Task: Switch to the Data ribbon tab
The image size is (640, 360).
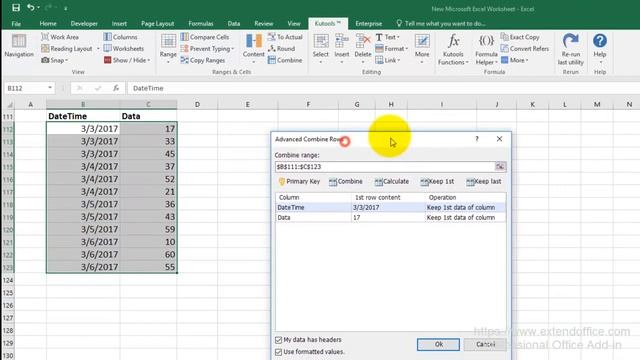Action: [x=233, y=24]
